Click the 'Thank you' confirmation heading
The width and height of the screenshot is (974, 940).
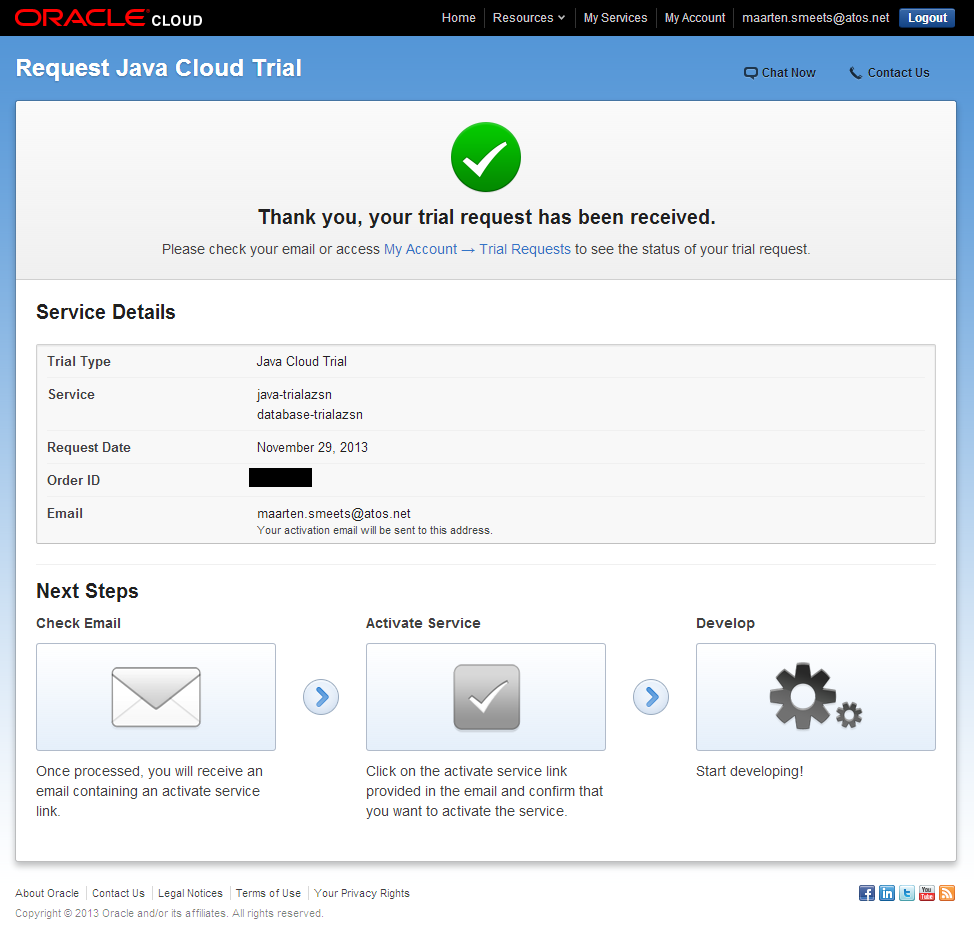click(486, 217)
